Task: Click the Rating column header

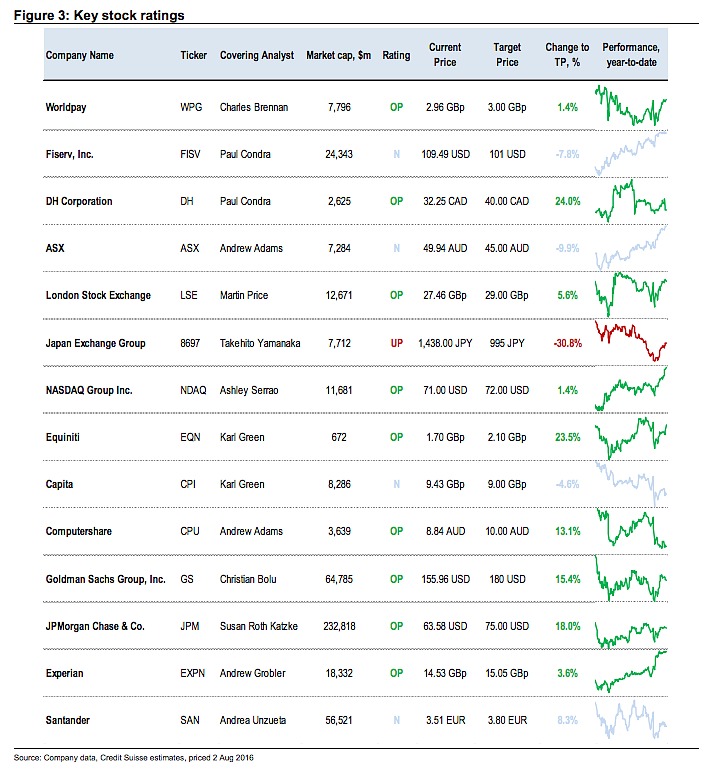Action: point(396,55)
